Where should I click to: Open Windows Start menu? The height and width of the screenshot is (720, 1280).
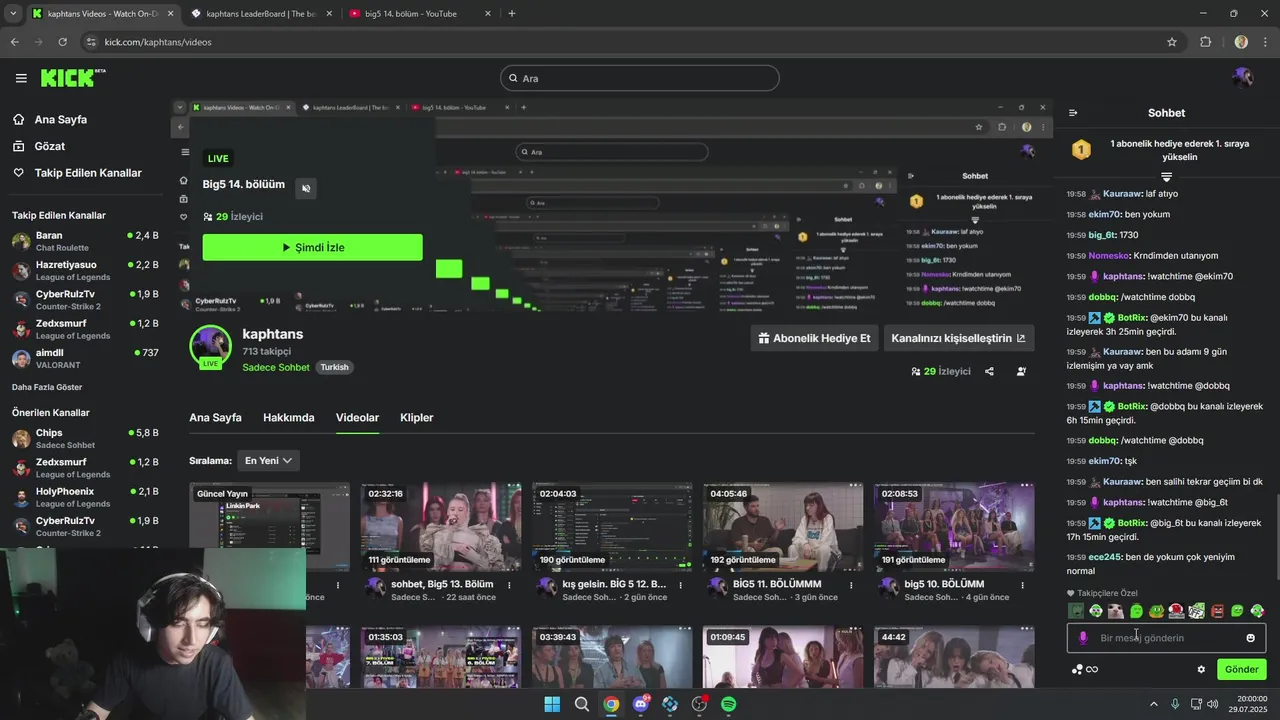[x=552, y=704]
